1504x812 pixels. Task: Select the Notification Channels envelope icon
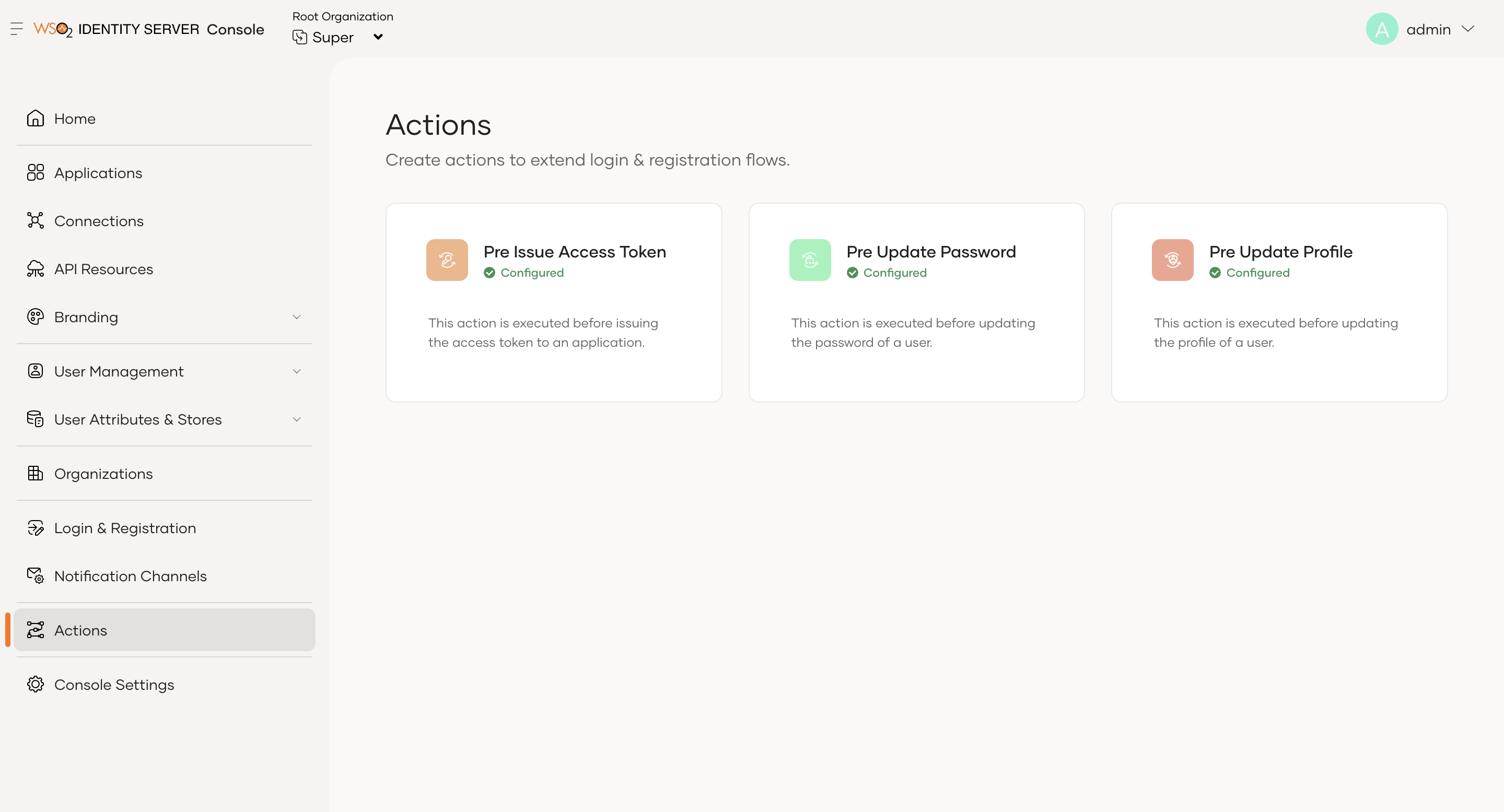click(x=36, y=575)
